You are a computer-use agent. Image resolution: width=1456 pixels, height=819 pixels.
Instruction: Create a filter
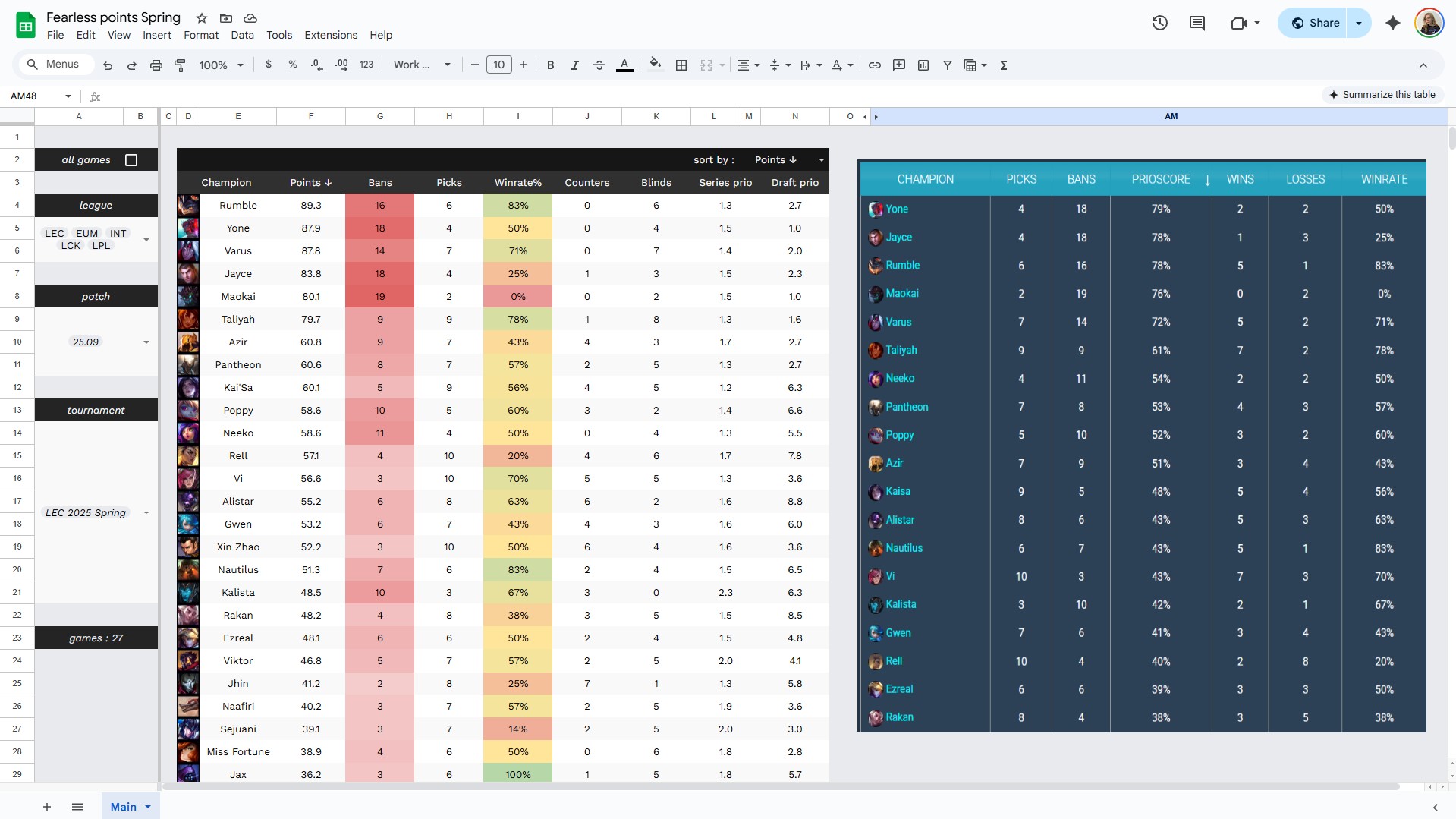click(x=948, y=65)
